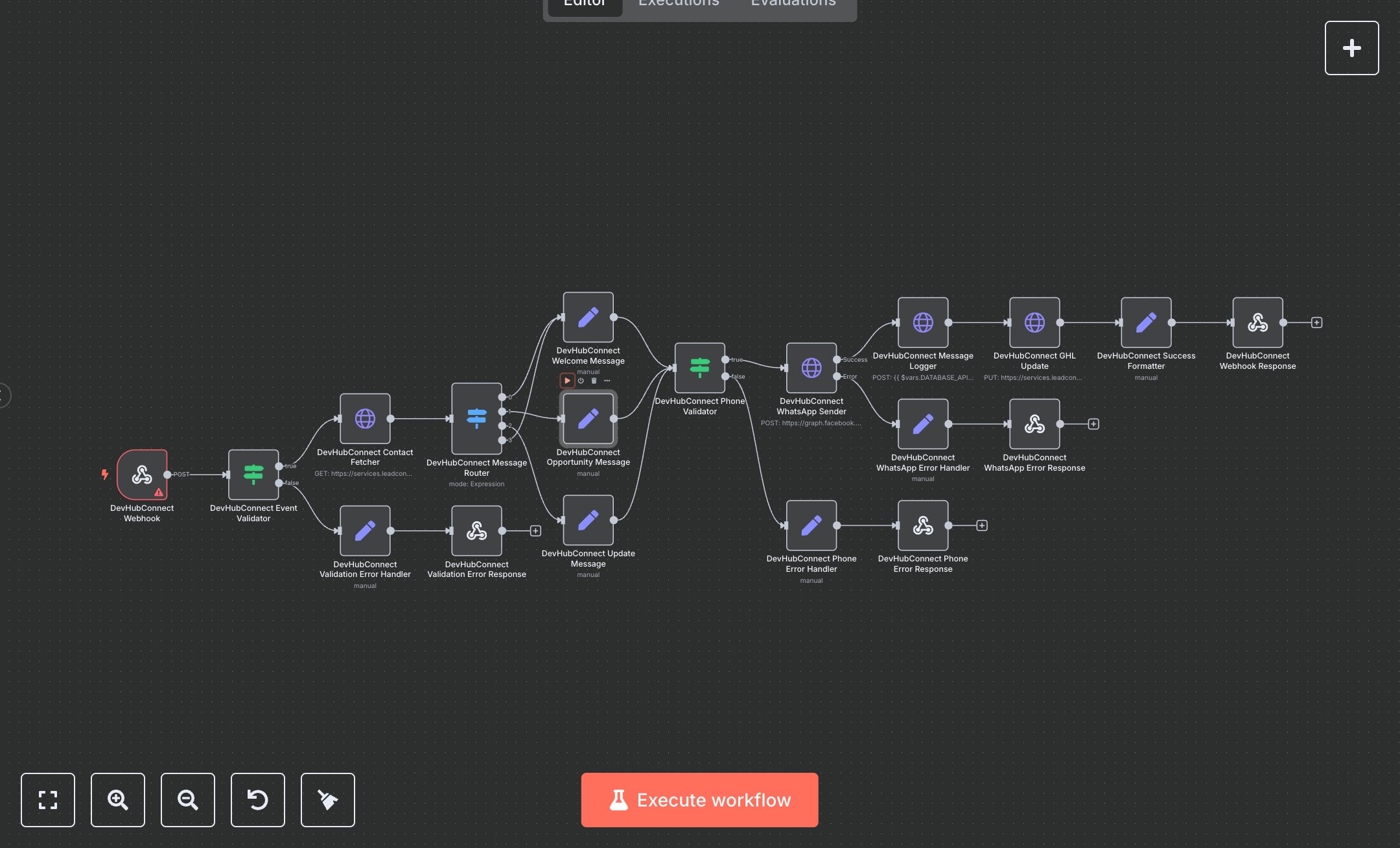Add node after DevHubConnect Webhook Response
This screenshot has width=1400, height=848.
click(1316, 322)
